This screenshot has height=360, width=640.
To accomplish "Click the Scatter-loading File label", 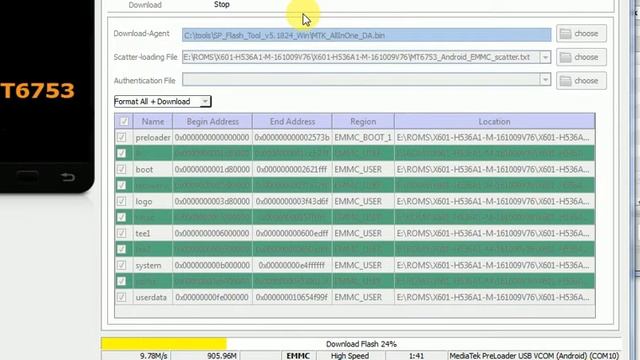I will pyautogui.click(x=145, y=57).
